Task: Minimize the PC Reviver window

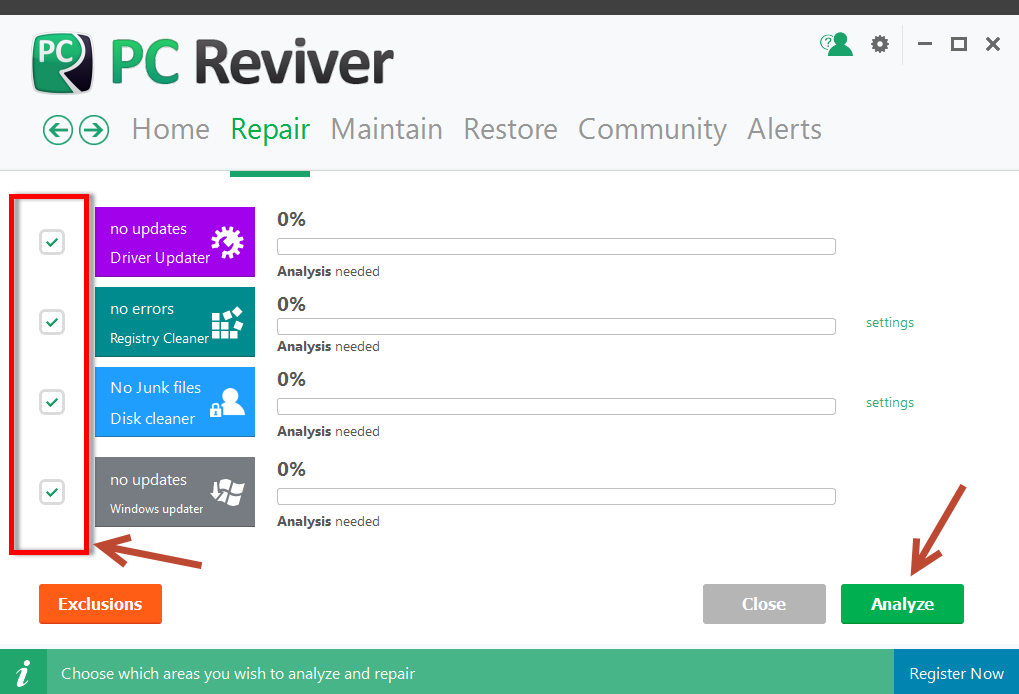Action: pos(925,44)
